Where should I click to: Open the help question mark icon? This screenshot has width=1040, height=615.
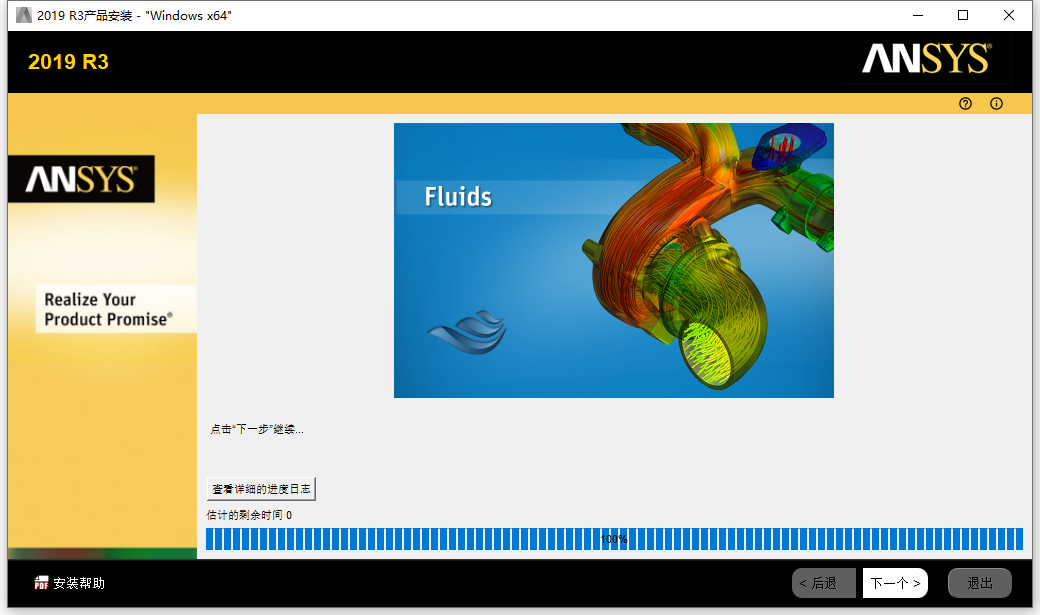click(965, 103)
